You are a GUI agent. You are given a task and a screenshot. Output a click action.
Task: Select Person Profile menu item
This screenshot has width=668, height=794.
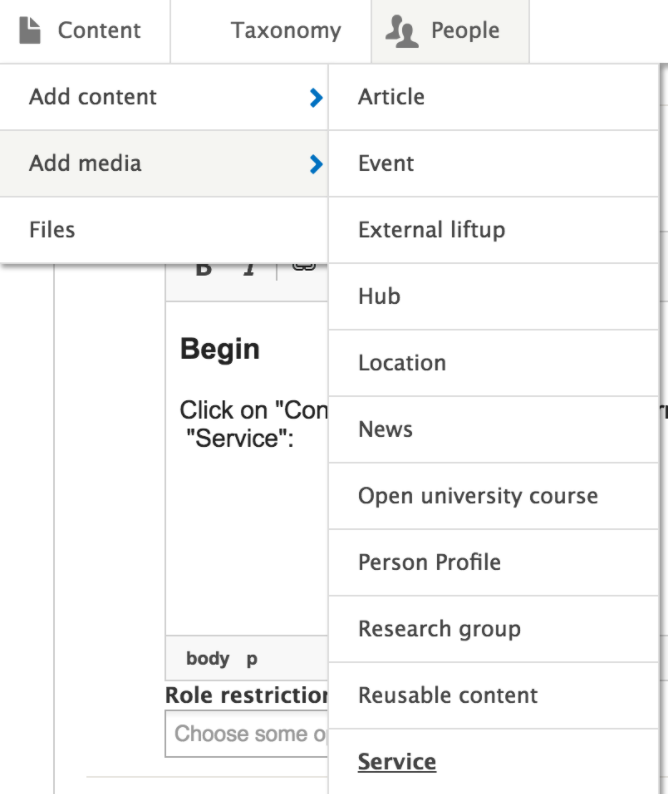[429, 562]
